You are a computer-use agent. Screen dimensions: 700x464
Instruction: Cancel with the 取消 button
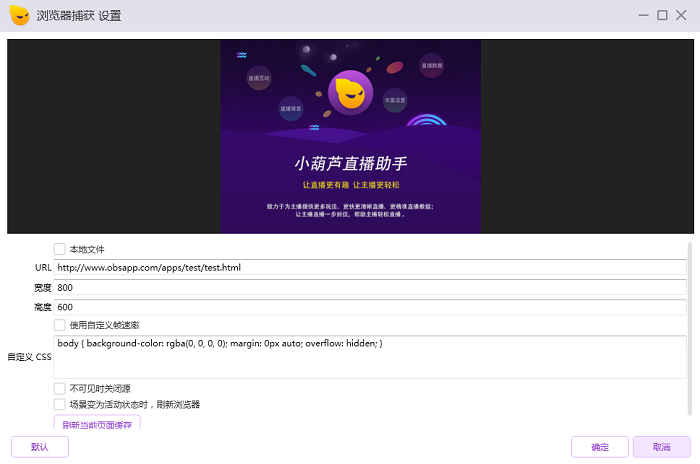[x=661, y=447]
